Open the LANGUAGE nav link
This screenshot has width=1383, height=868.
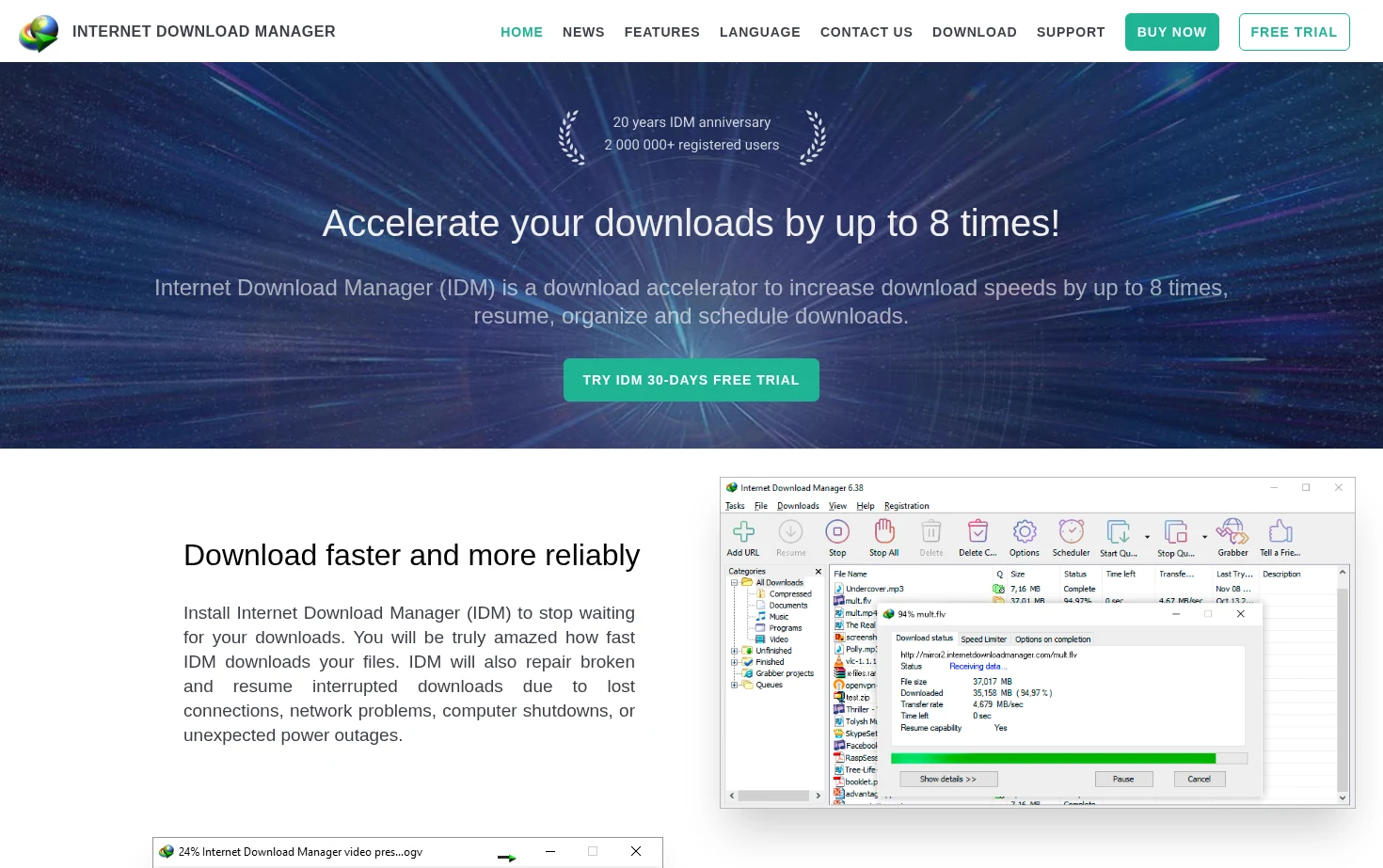(759, 32)
